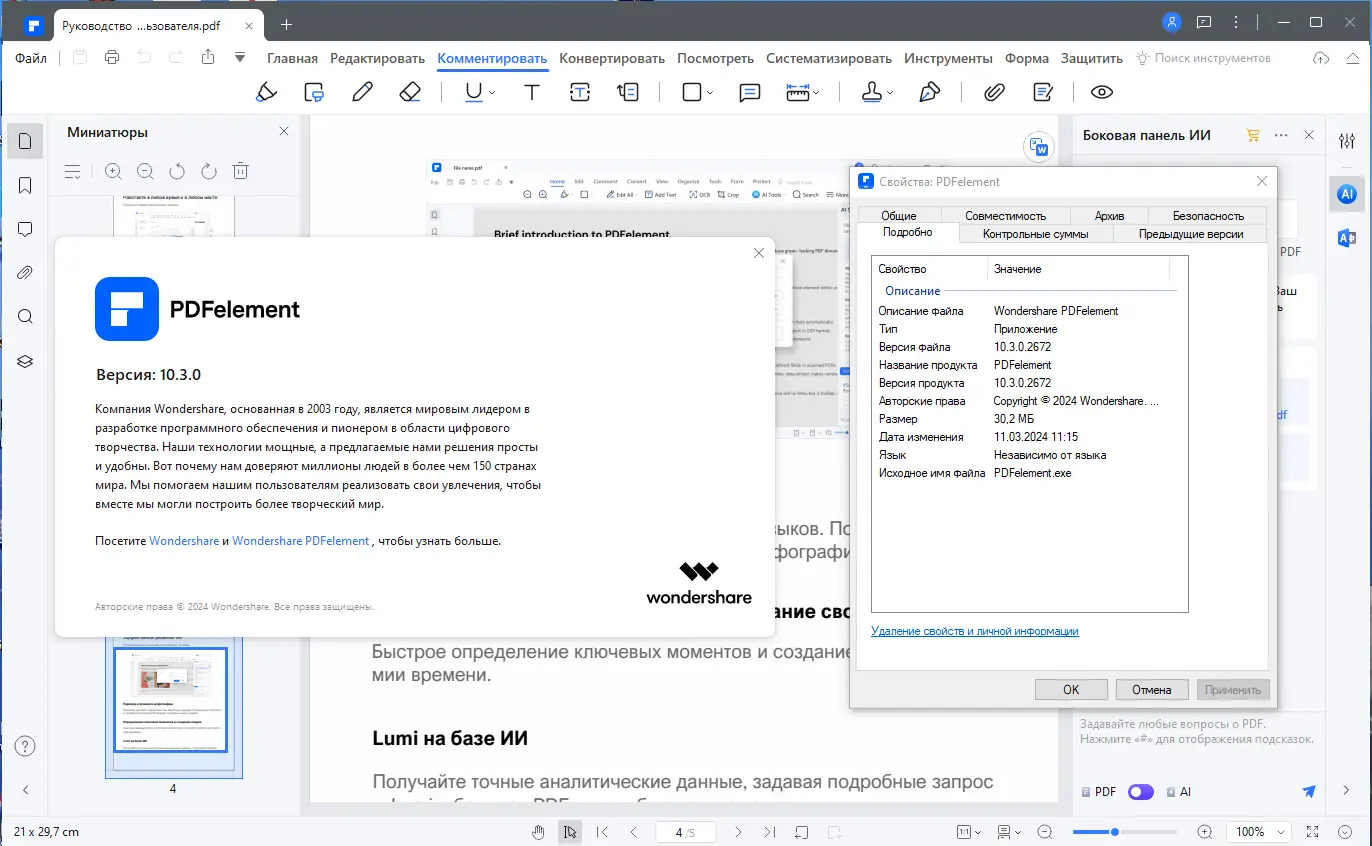Add a sticky note comment
Image resolution: width=1372 pixels, height=846 pixels.
[x=749, y=92]
